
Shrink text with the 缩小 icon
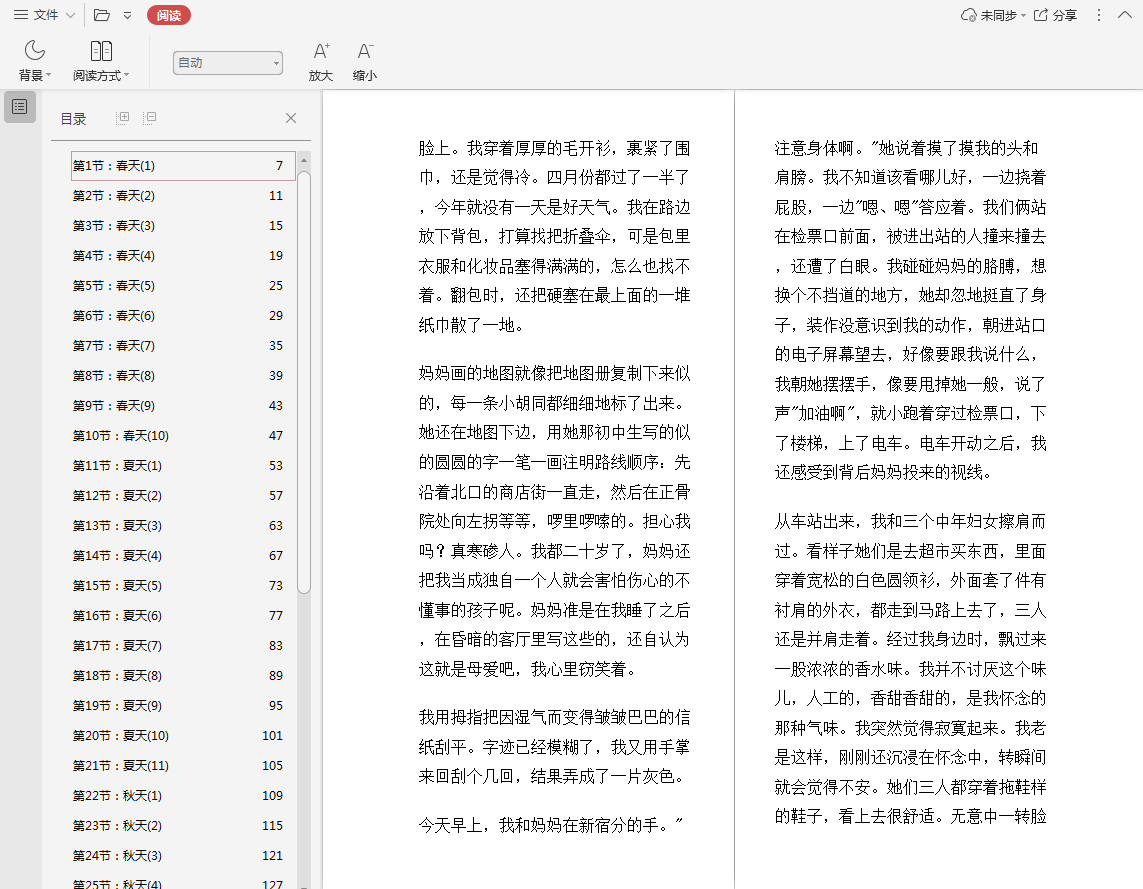click(365, 51)
